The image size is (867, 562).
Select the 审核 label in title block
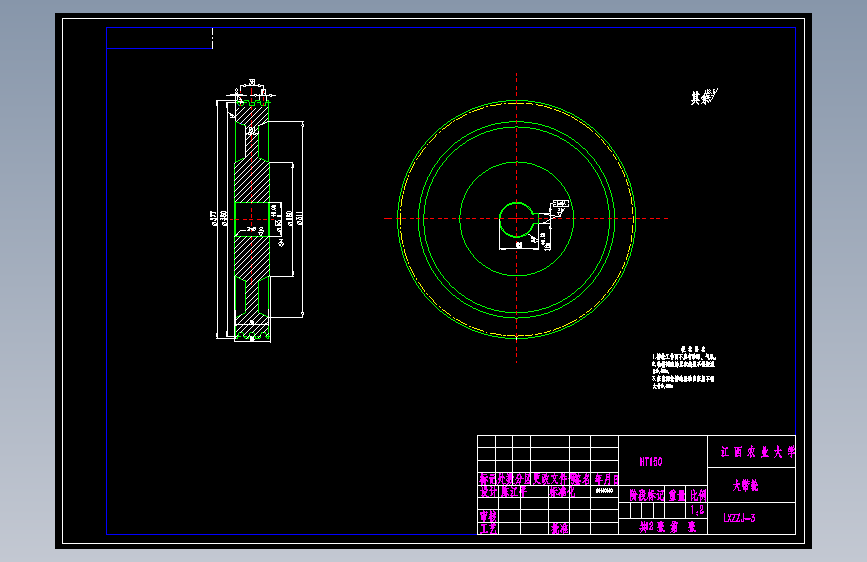coord(488,516)
